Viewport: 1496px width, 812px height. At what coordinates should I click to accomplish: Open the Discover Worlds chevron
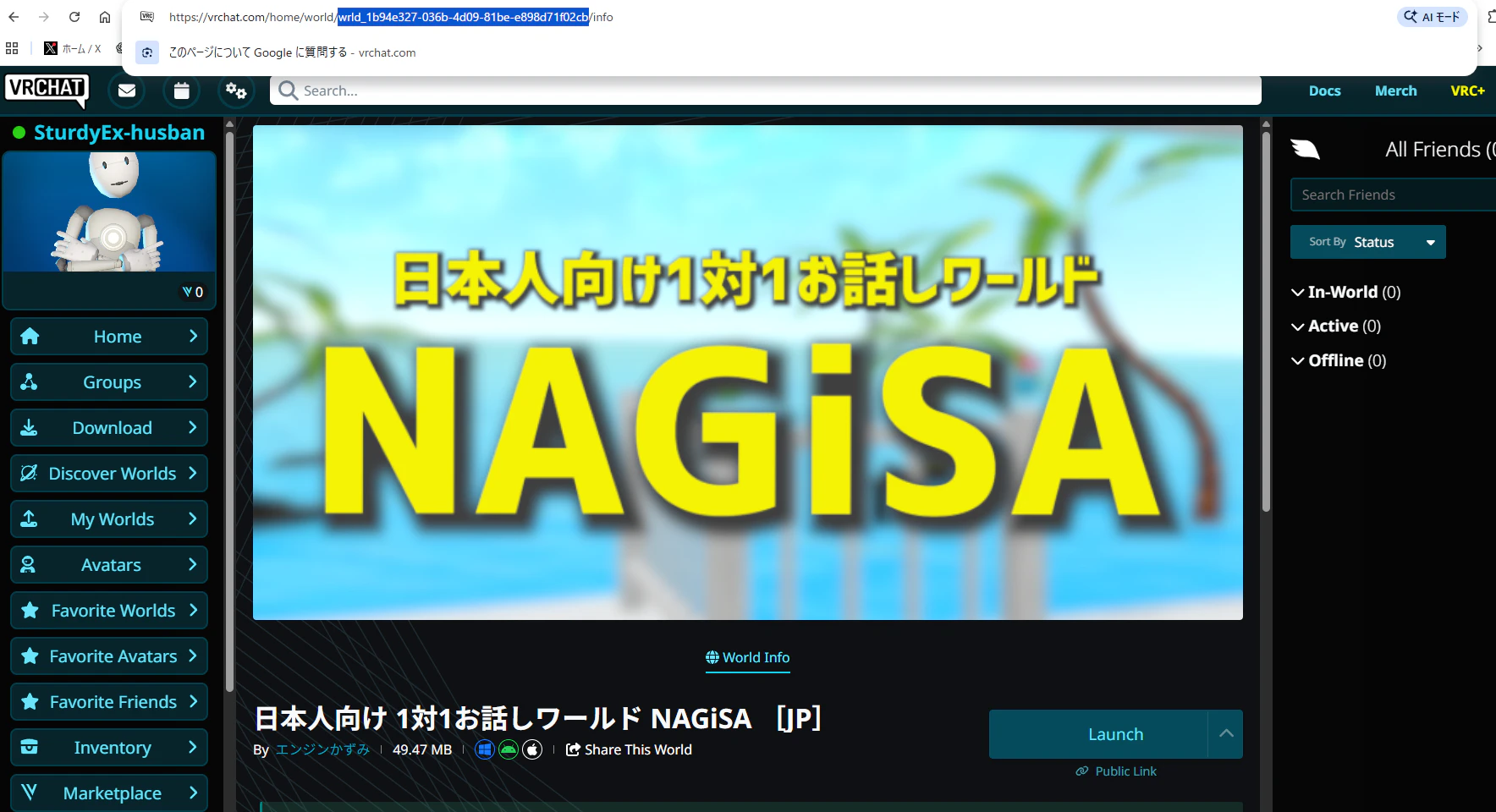193,473
